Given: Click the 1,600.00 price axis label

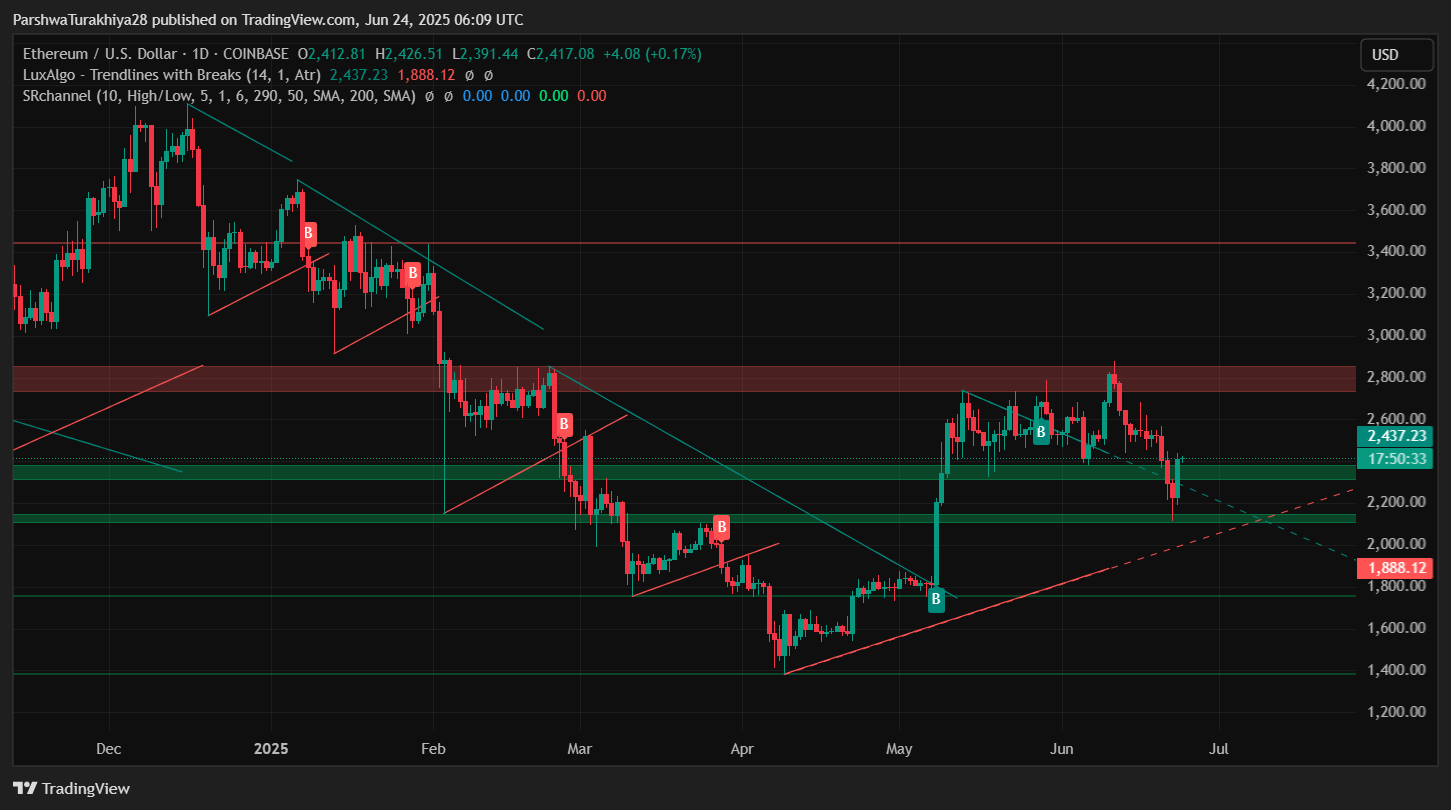Looking at the screenshot, I should (1395, 628).
